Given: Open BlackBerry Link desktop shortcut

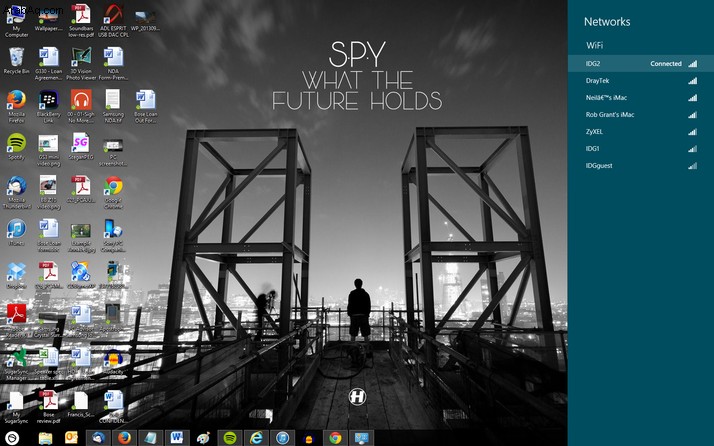Looking at the screenshot, I should tap(48, 107).
